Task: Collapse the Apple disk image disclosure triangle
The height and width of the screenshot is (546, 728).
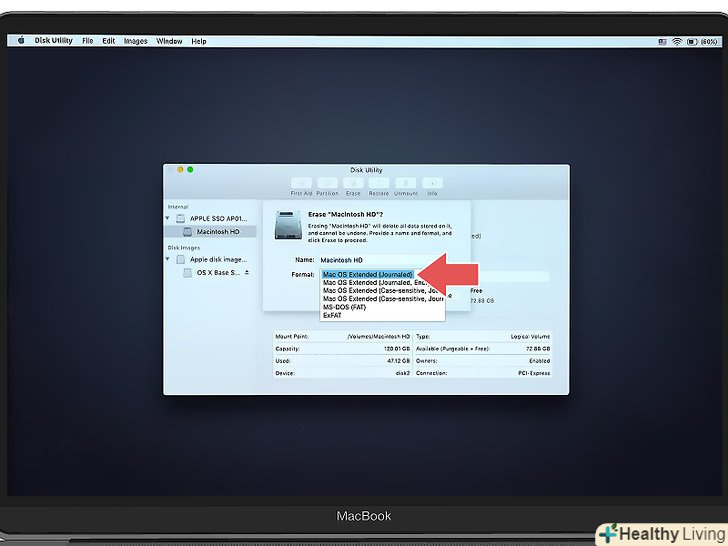Action: [168, 259]
